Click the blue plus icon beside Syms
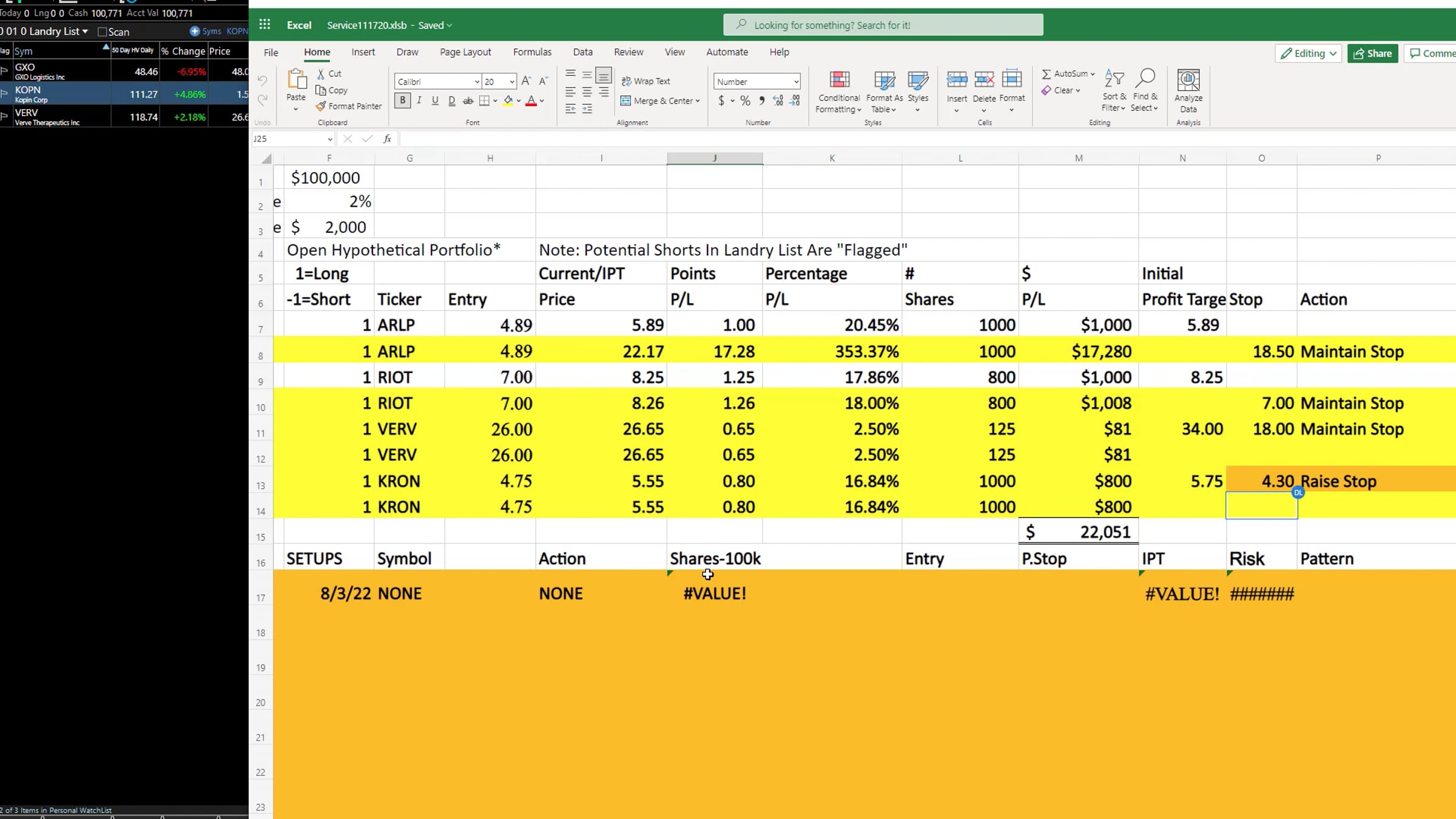 click(194, 31)
